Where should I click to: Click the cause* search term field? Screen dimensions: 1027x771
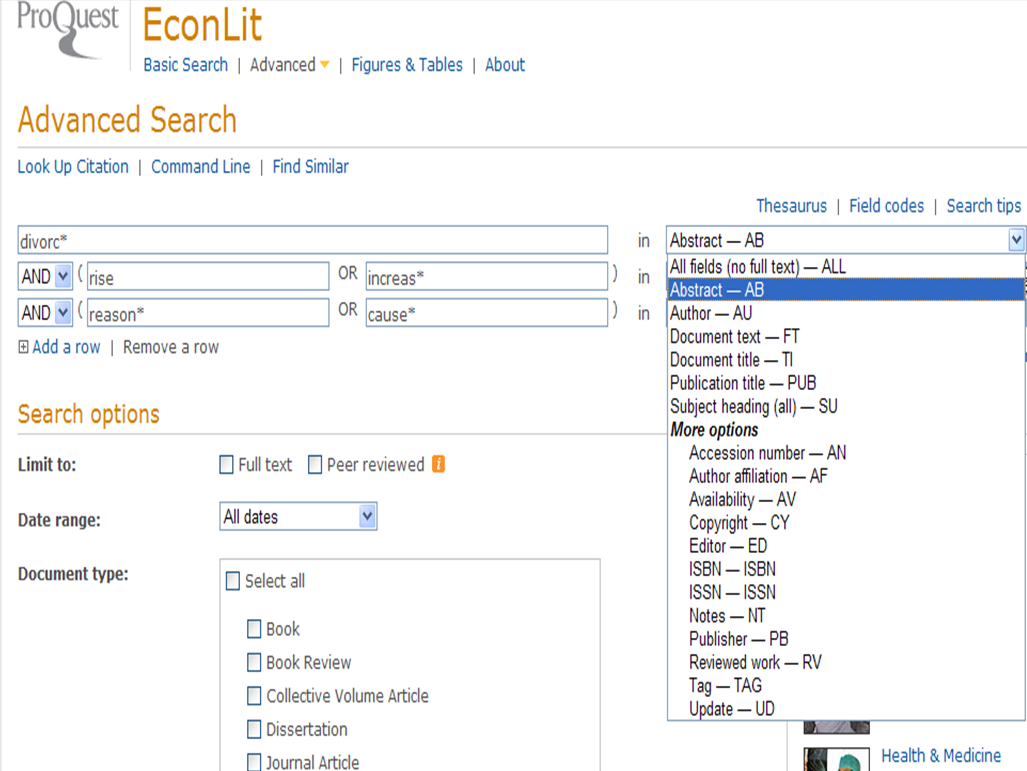tap(487, 312)
